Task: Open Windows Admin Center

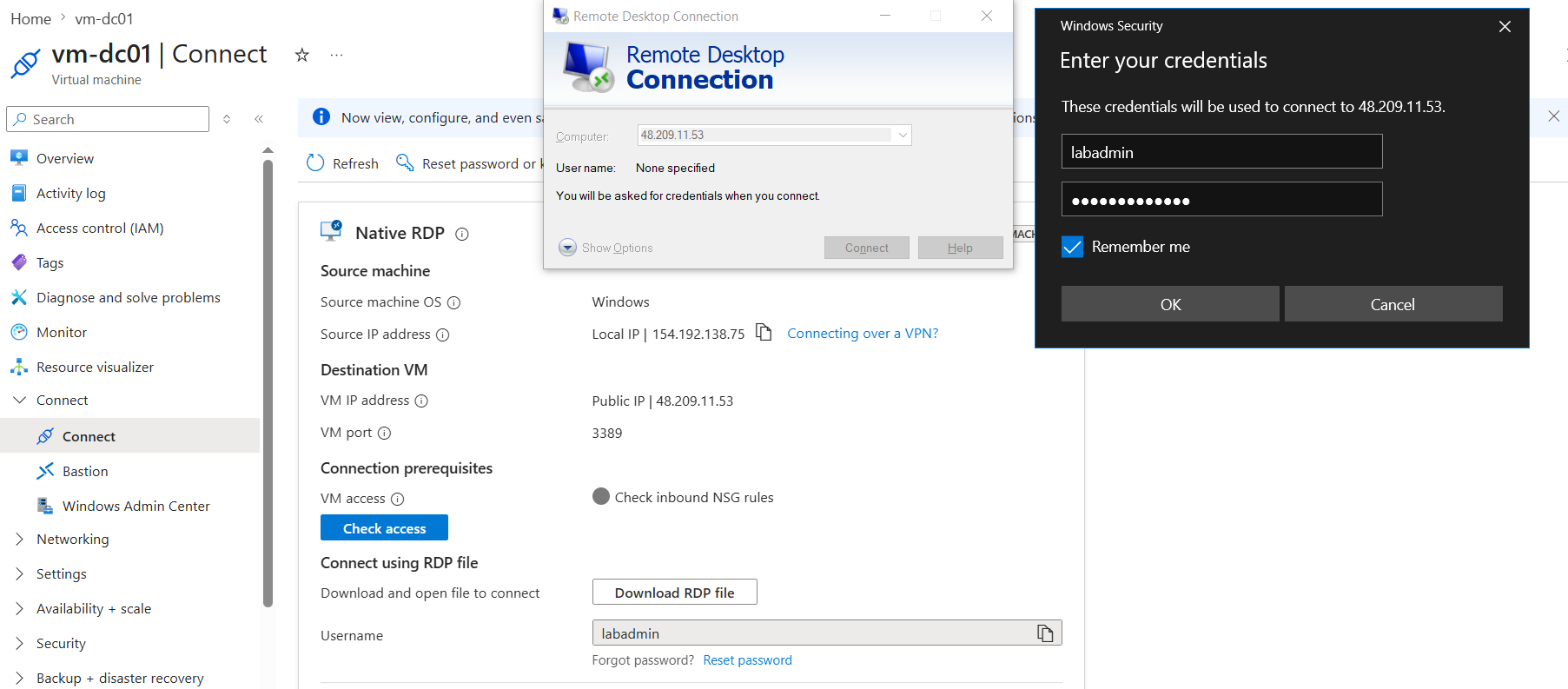Action: pyautogui.click(x=136, y=506)
